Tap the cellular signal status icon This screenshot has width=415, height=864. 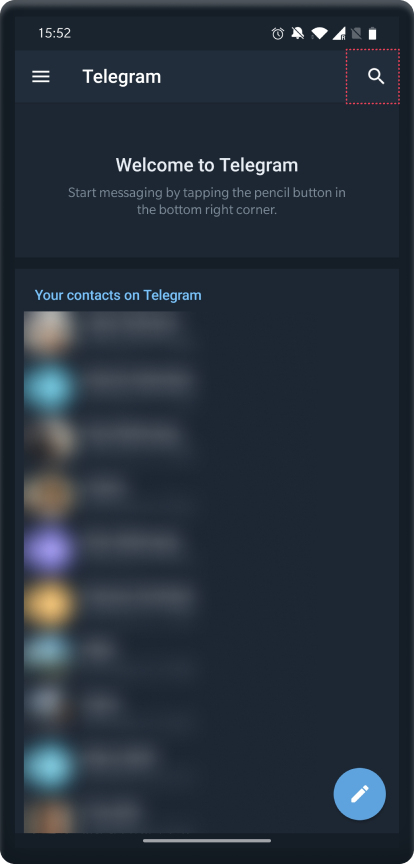tap(339, 34)
